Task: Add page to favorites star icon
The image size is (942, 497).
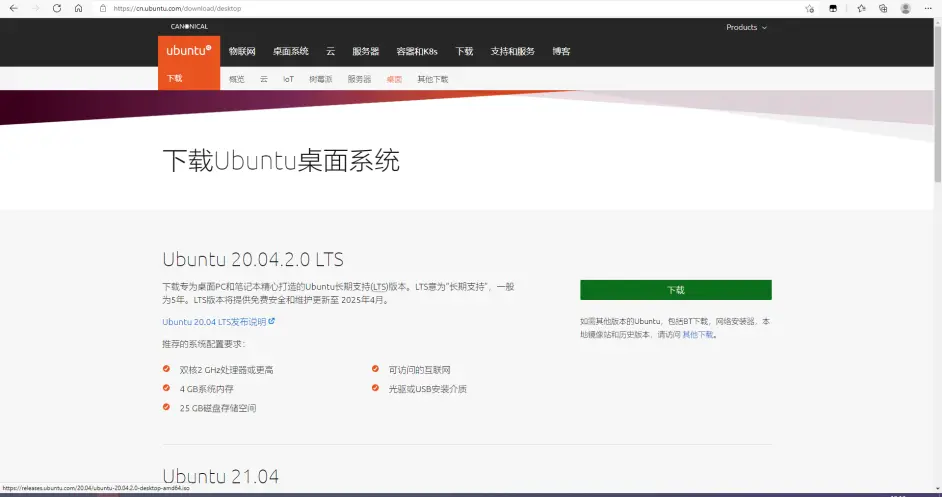Action: click(810, 8)
